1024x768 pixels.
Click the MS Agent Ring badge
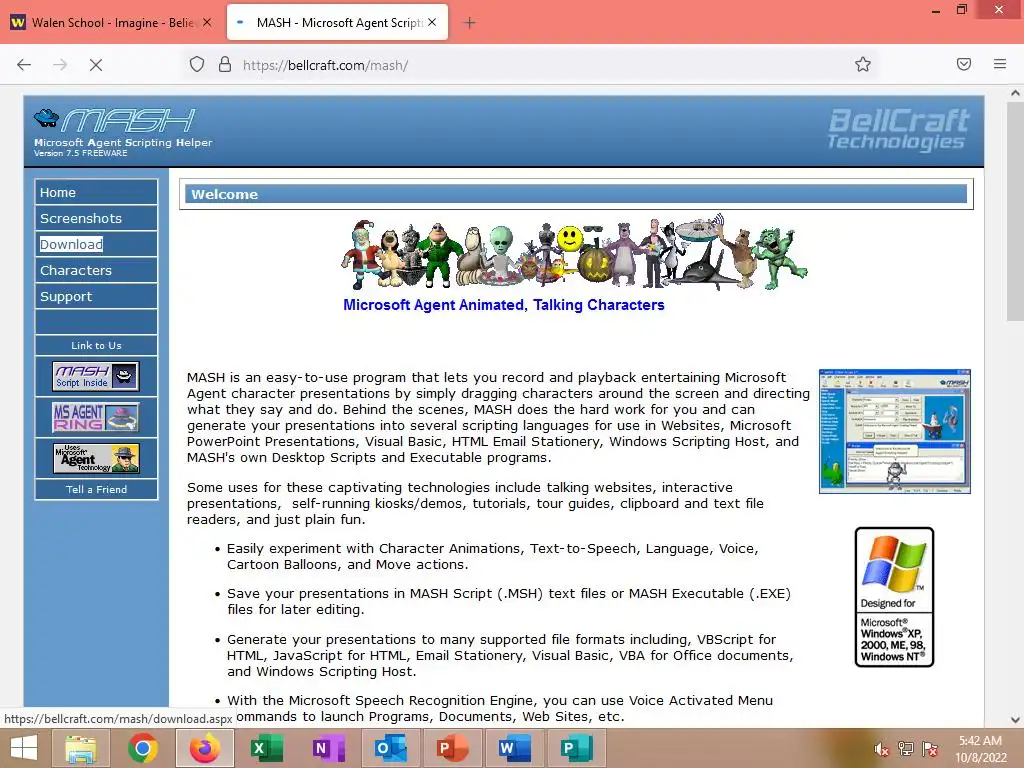(x=96, y=417)
